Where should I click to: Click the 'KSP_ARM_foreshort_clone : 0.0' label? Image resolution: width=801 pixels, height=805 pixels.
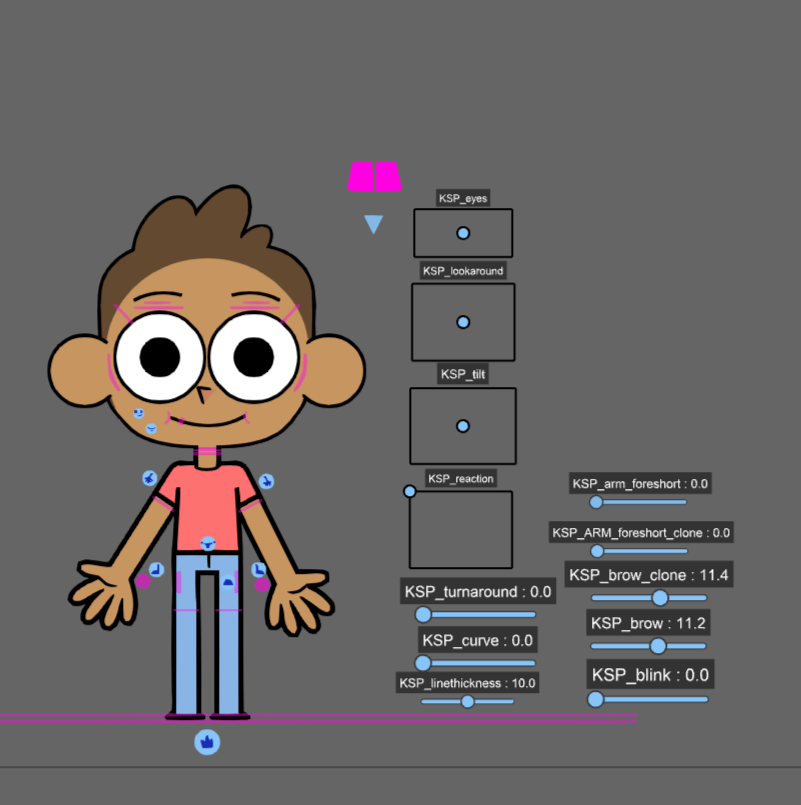(x=641, y=532)
